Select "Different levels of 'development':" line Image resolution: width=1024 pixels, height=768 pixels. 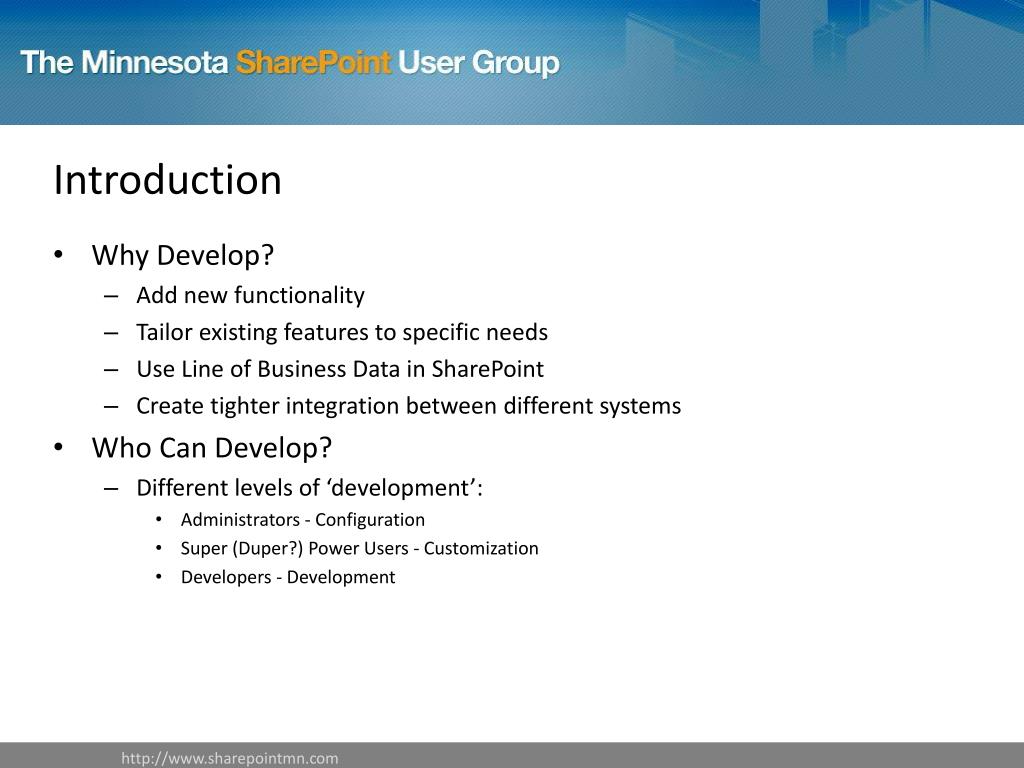(309, 488)
